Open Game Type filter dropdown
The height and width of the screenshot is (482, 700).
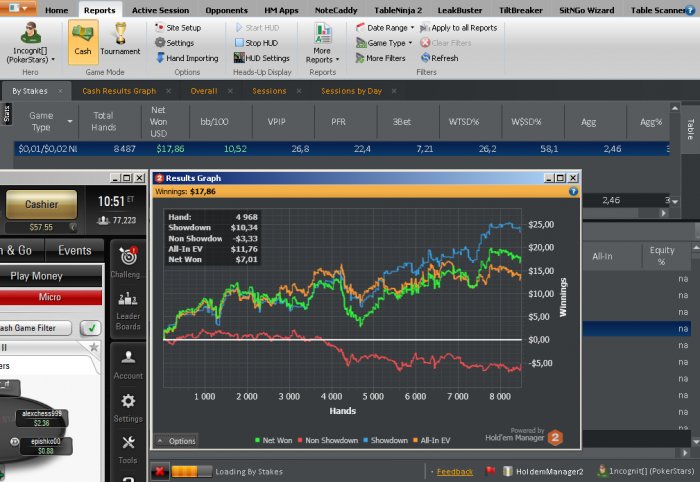click(x=384, y=43)
